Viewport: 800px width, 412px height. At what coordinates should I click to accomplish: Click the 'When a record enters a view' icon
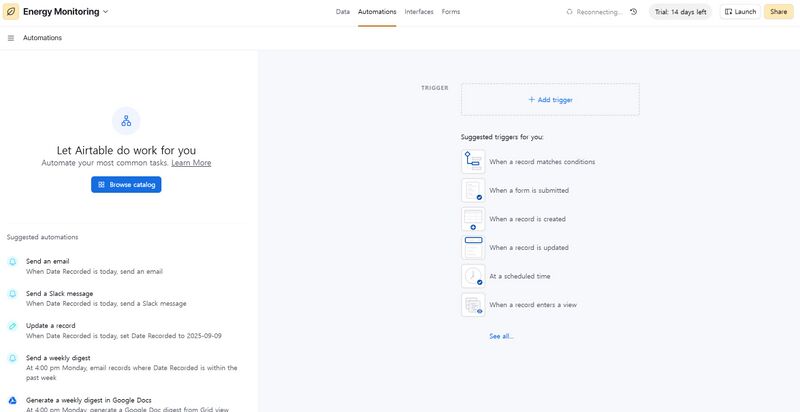(x=473, y=304)
